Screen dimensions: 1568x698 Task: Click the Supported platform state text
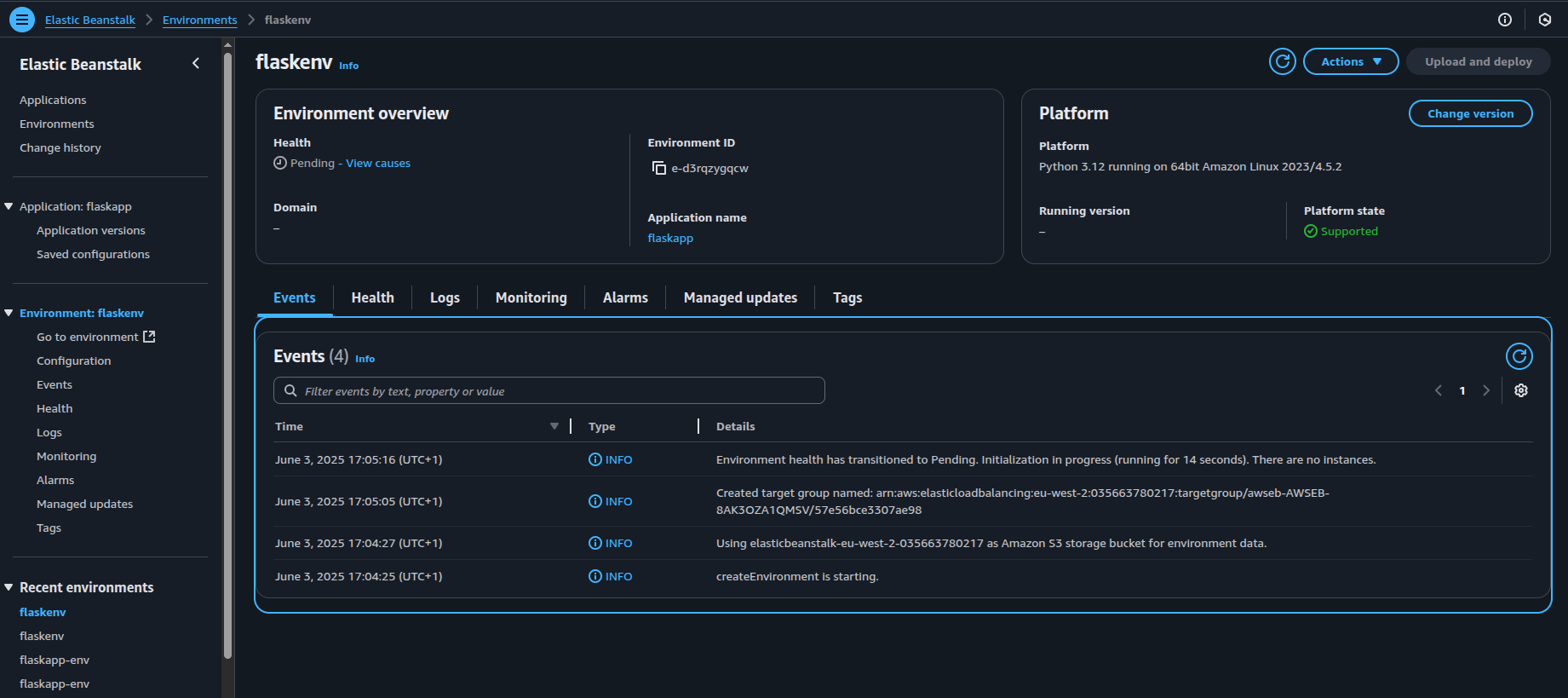[x=1349, y=231]
